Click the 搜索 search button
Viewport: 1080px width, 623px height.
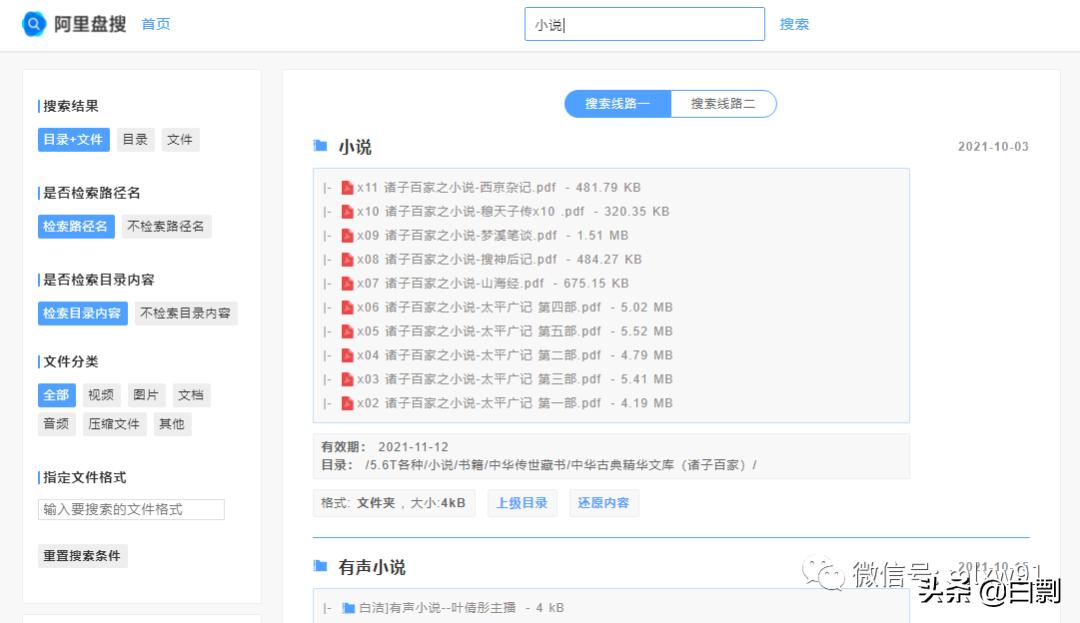pyautogui.click(x=795, y=23)
